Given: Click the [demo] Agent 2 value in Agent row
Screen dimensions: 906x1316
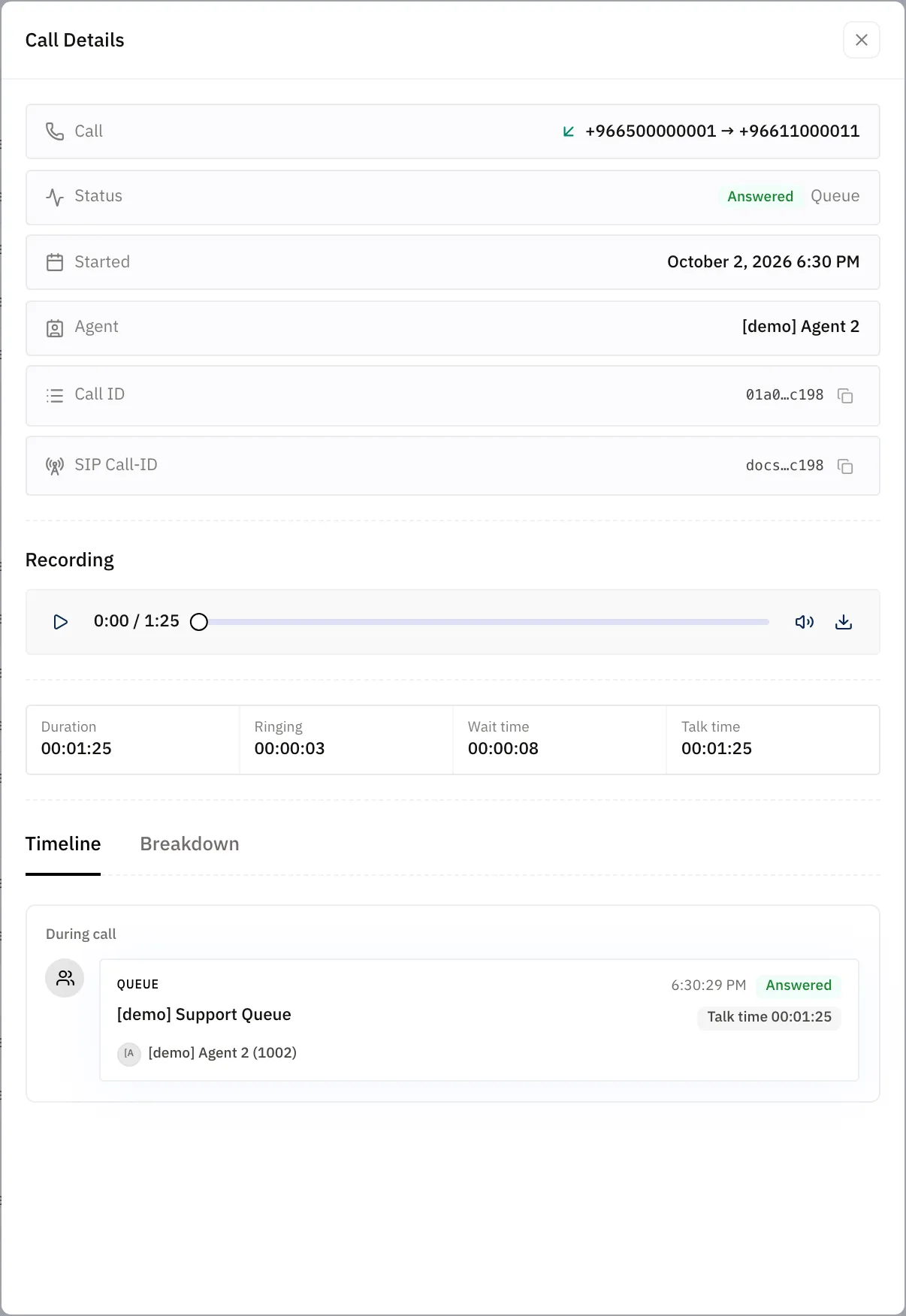Looking at the screenshot, I should [x=801, y=326].
